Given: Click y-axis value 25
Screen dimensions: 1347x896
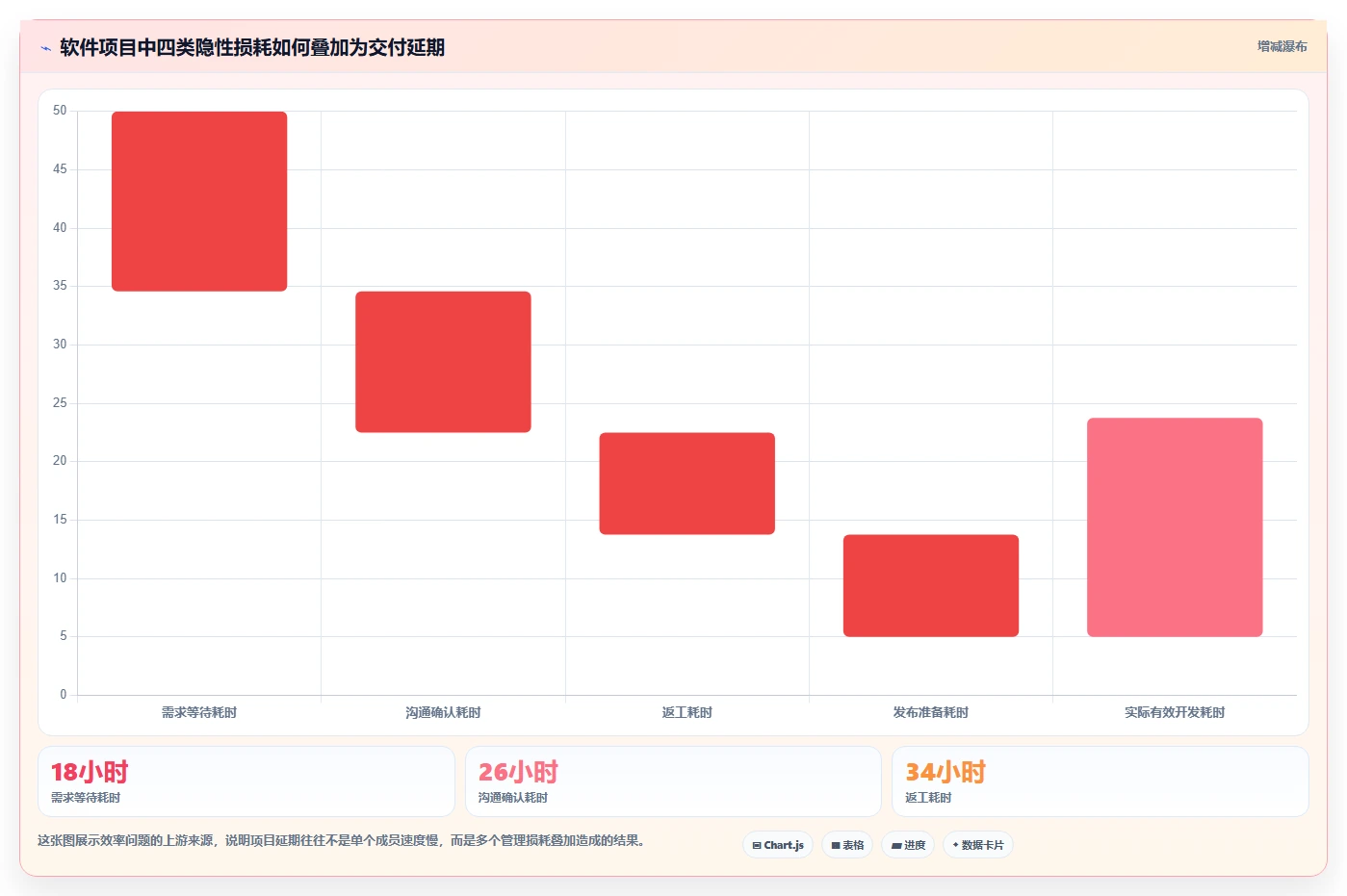Looking at the screenshot, I should point(60,402).
